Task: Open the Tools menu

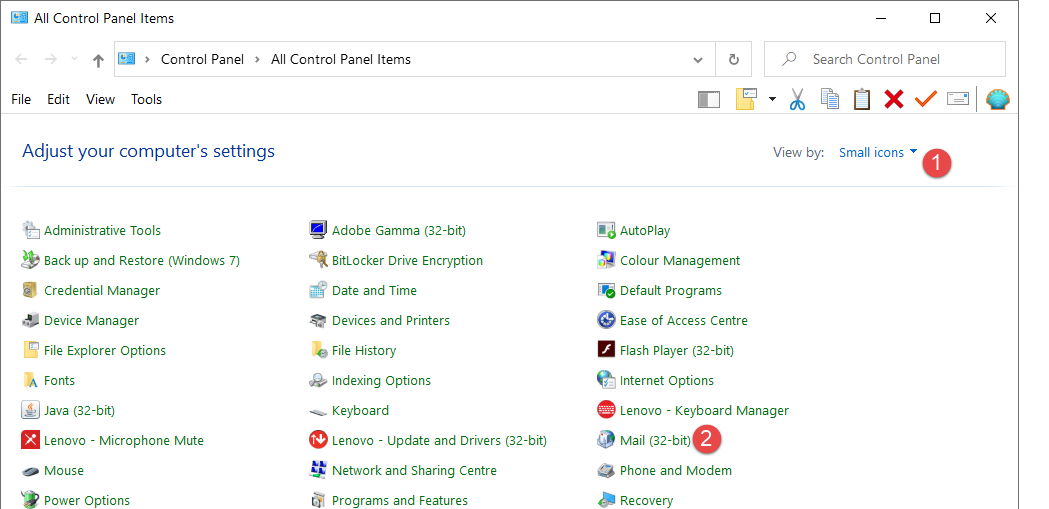Action: pyautogui.click(x=146, y=99)
